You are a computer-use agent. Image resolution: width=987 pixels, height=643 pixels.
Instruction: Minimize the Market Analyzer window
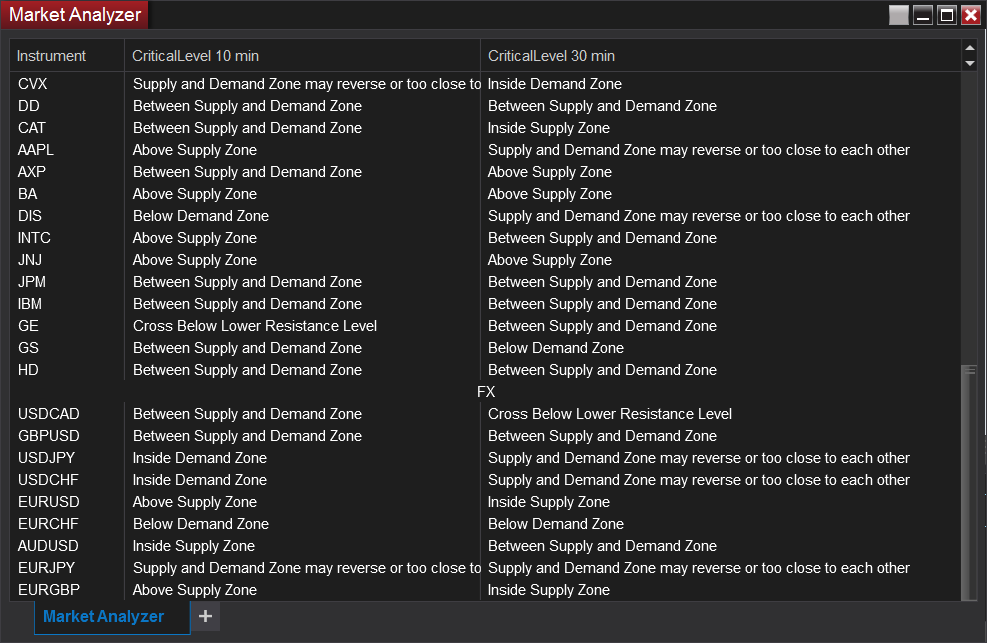pos(923,15)
